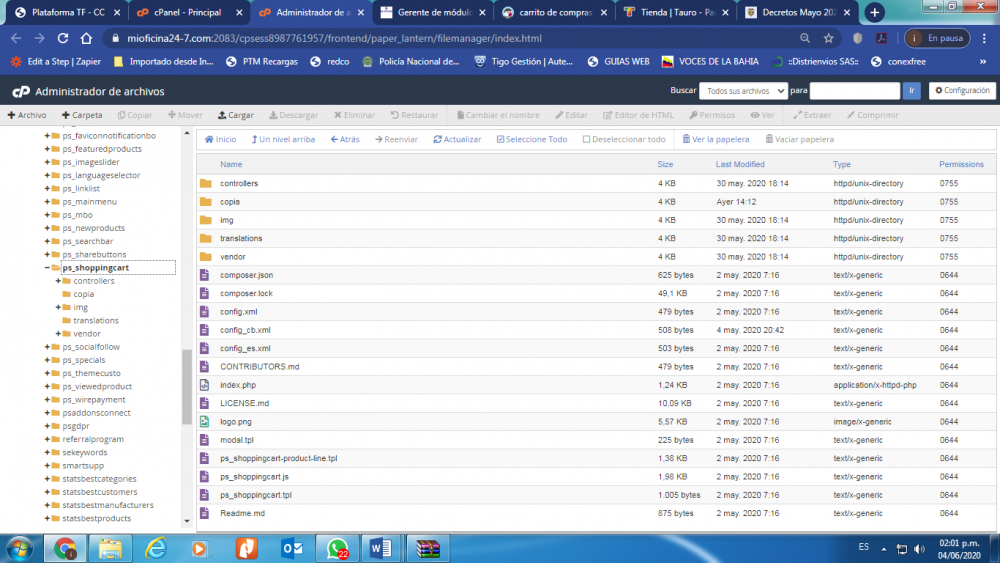Click the Cargar upload button

pos(235,115)
